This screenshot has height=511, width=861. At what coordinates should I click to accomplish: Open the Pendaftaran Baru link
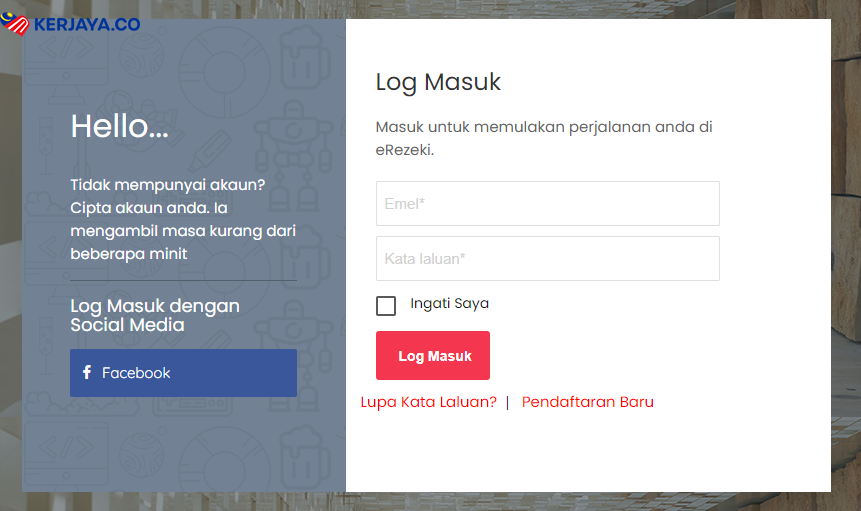[588, 402]
